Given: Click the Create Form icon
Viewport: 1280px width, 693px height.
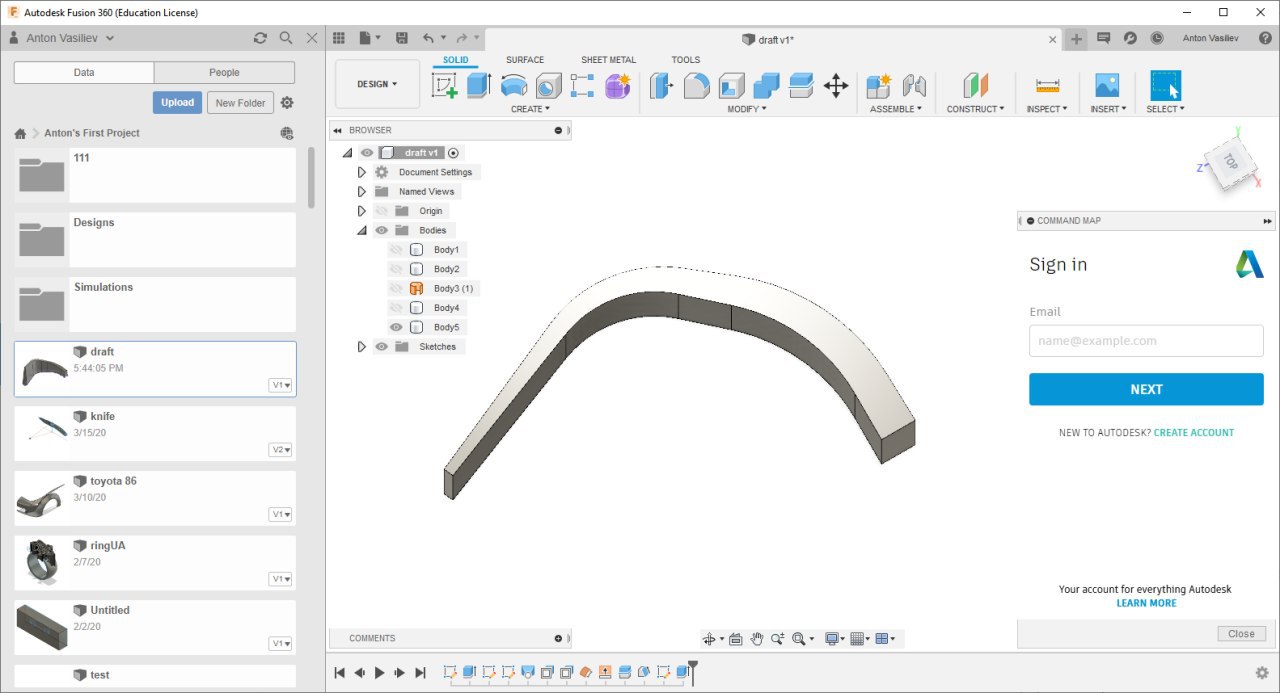Looking at the screenshot, I should (x=617, y=86).
